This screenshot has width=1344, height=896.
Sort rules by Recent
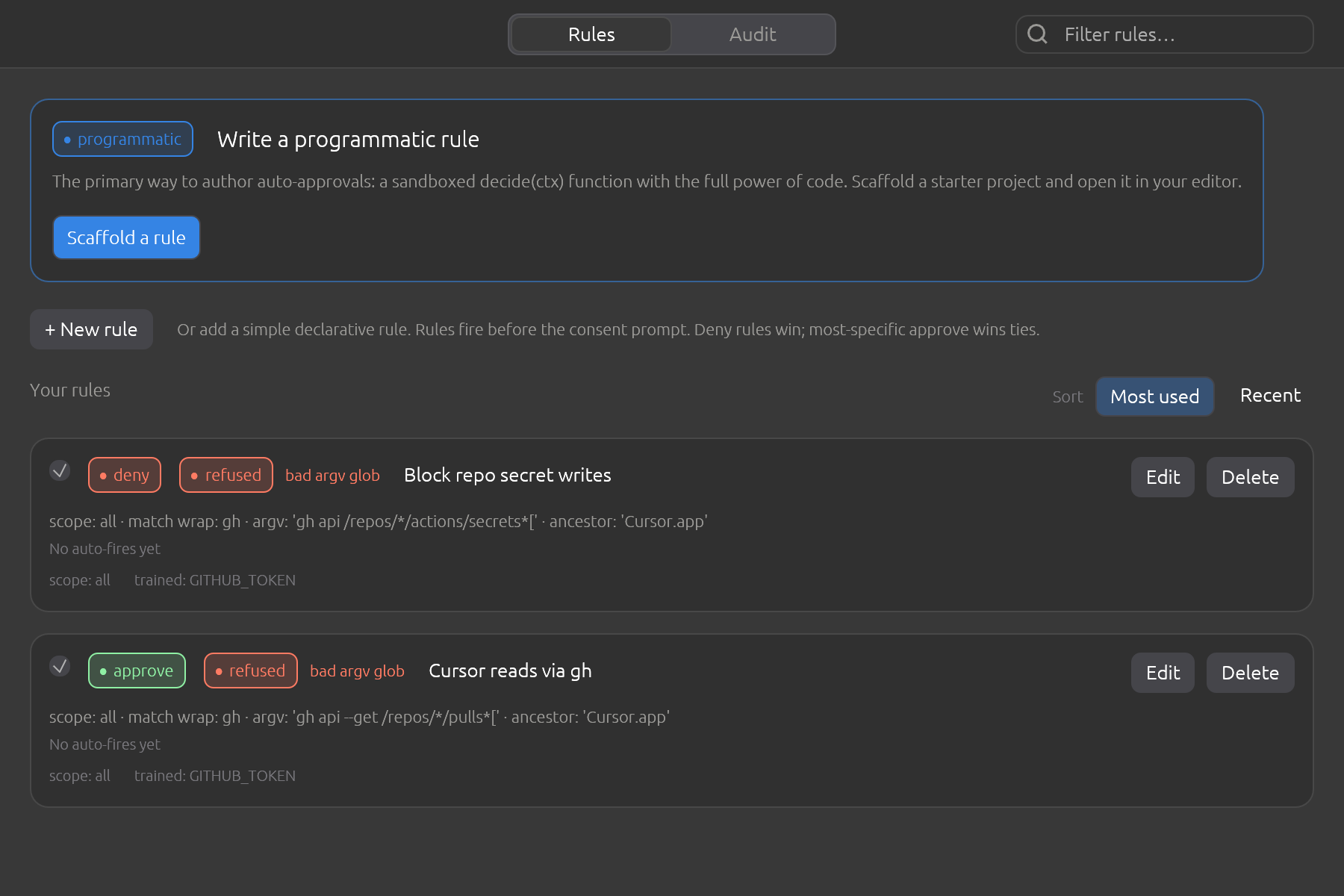(1270, 396)
